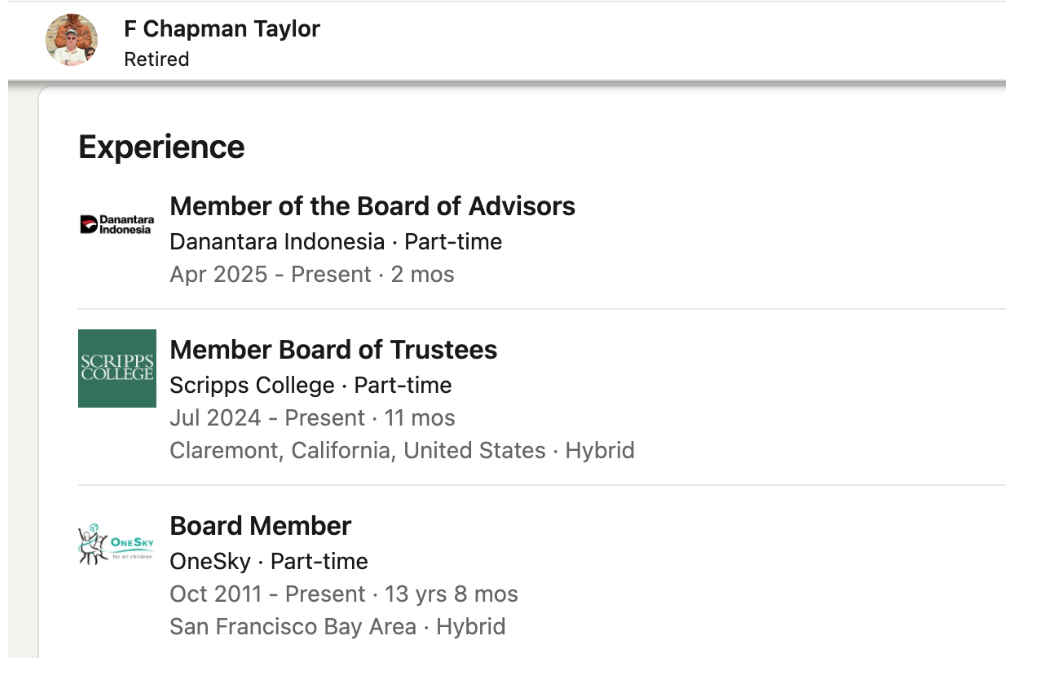
Task: Click OneSky · Part-time company text
Action: click(268, 562)
